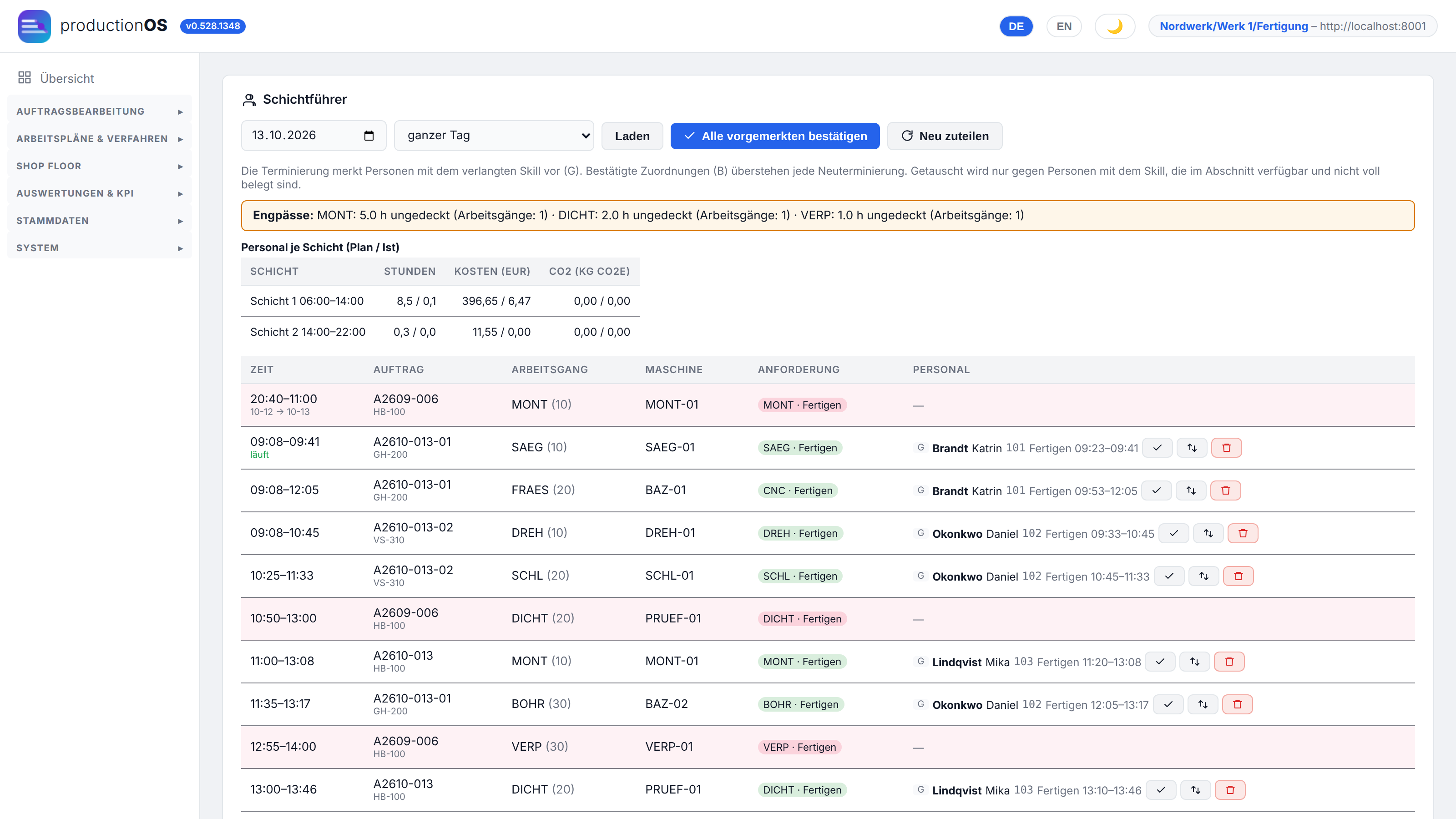Click the version badge v0.528.1348
Screen dimensions: 1456x819
(x=212, y=26)
